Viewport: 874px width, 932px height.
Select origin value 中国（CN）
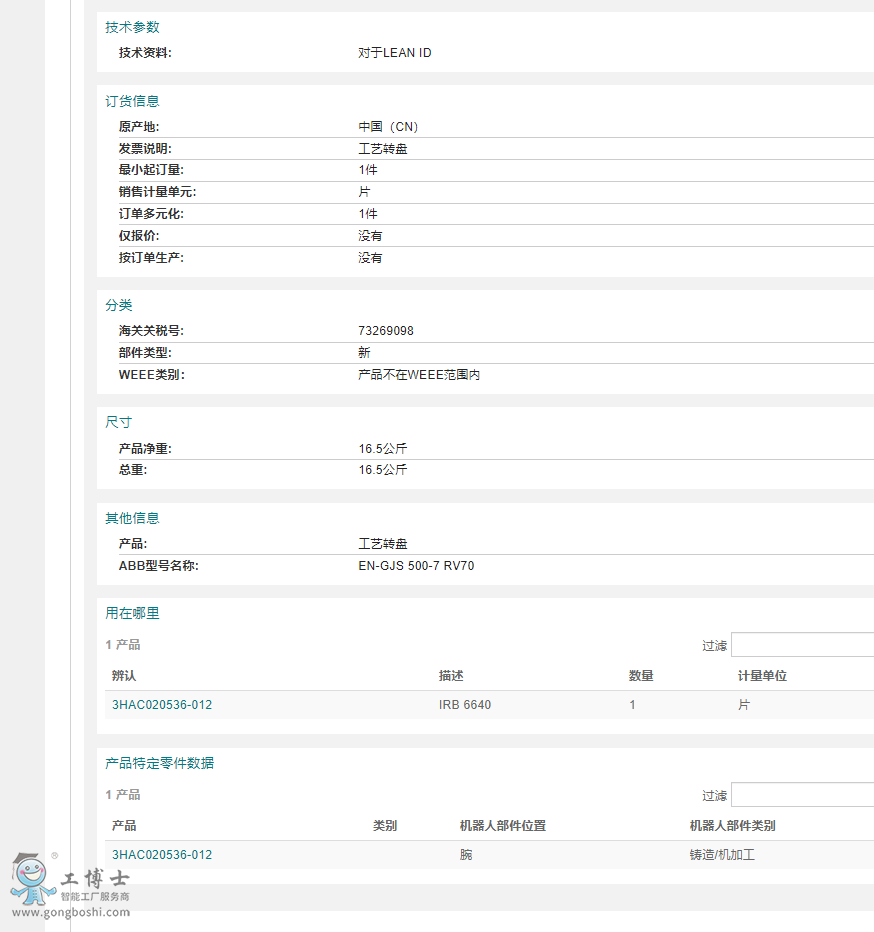[x=389, y=127]
